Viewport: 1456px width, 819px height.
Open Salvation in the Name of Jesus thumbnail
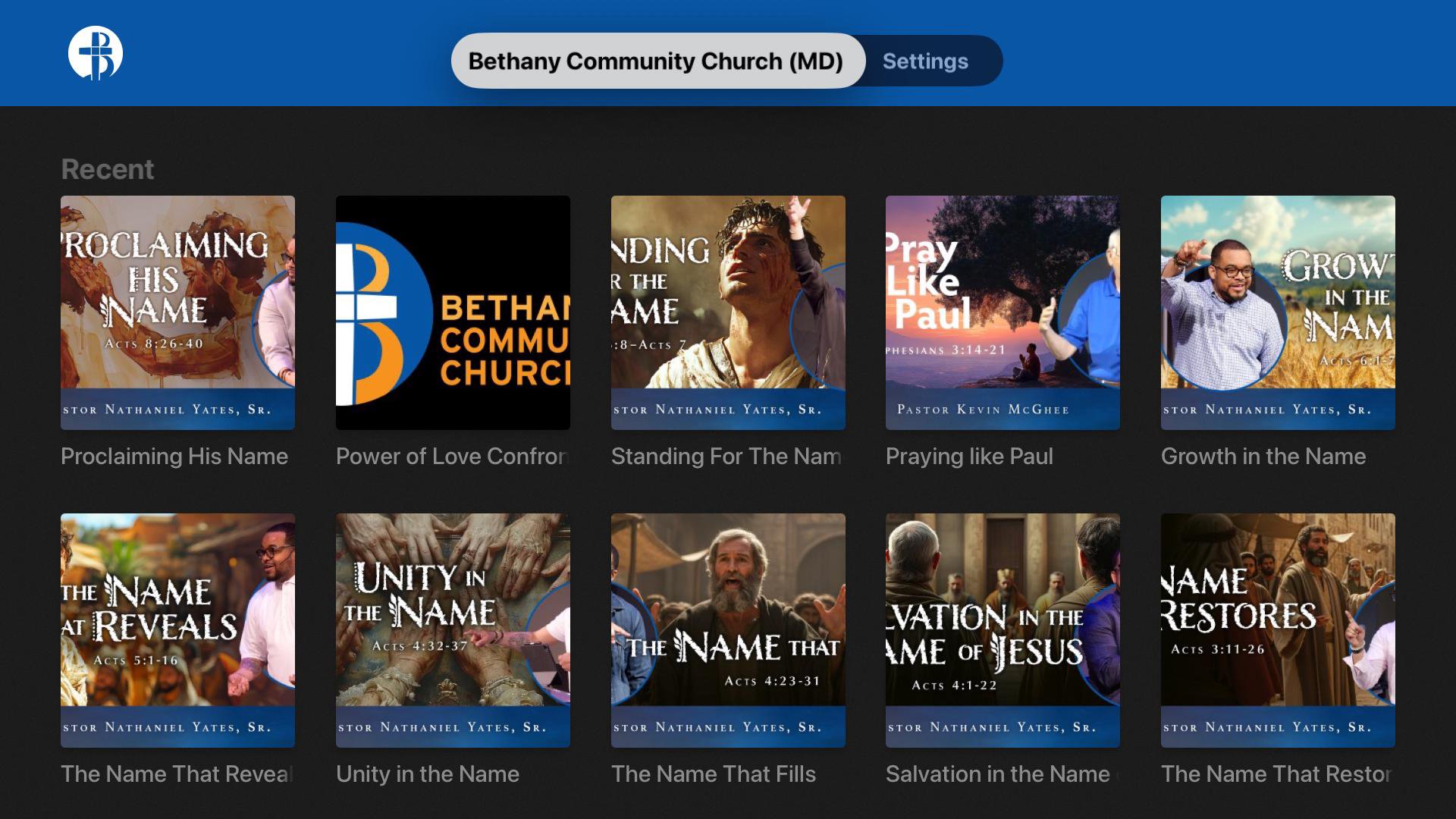1003,630
